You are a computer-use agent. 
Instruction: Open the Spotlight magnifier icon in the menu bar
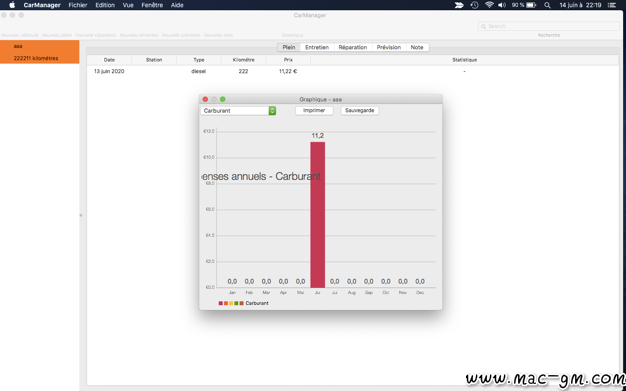547,5
